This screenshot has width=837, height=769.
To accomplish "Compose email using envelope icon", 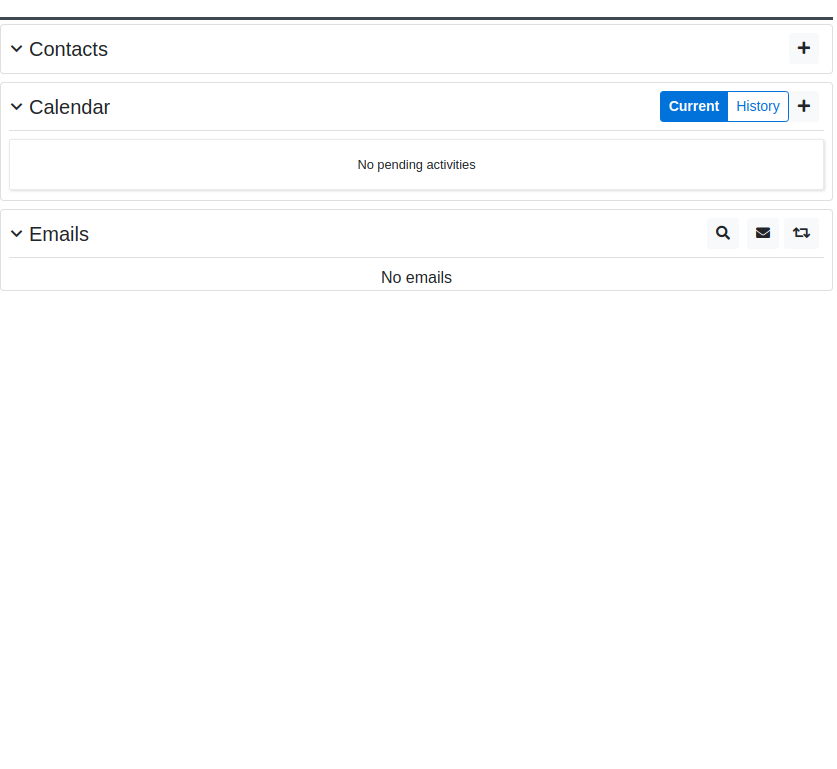I will [763, 233].
